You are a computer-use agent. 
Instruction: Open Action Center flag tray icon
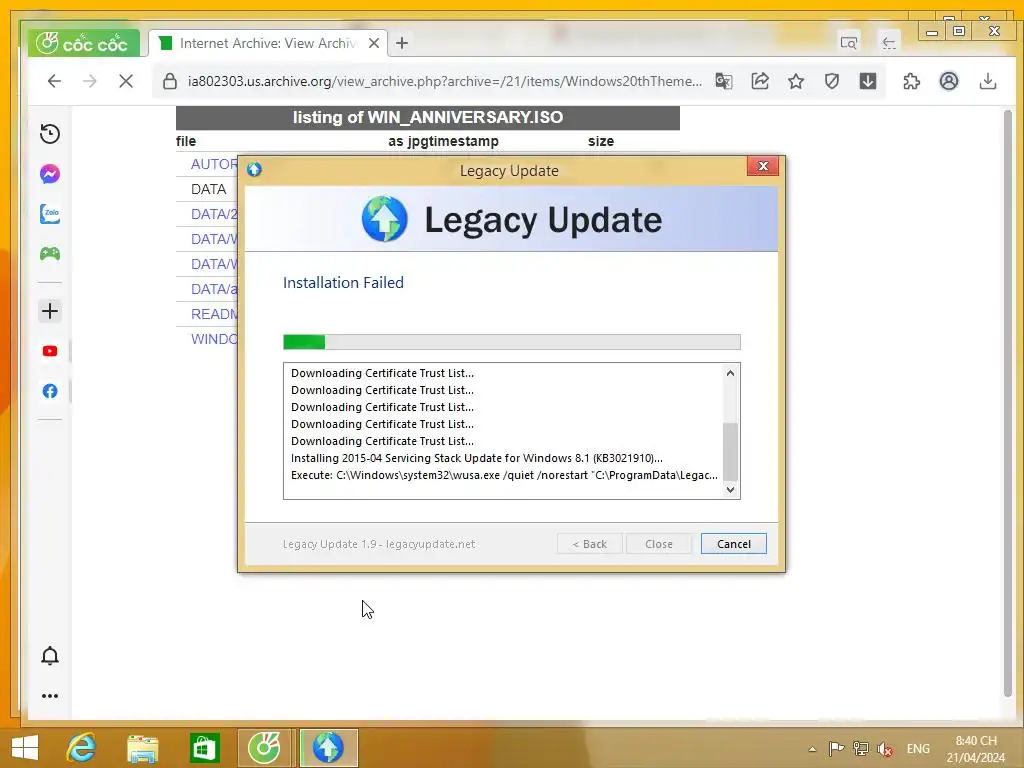[x=836, y=748]
